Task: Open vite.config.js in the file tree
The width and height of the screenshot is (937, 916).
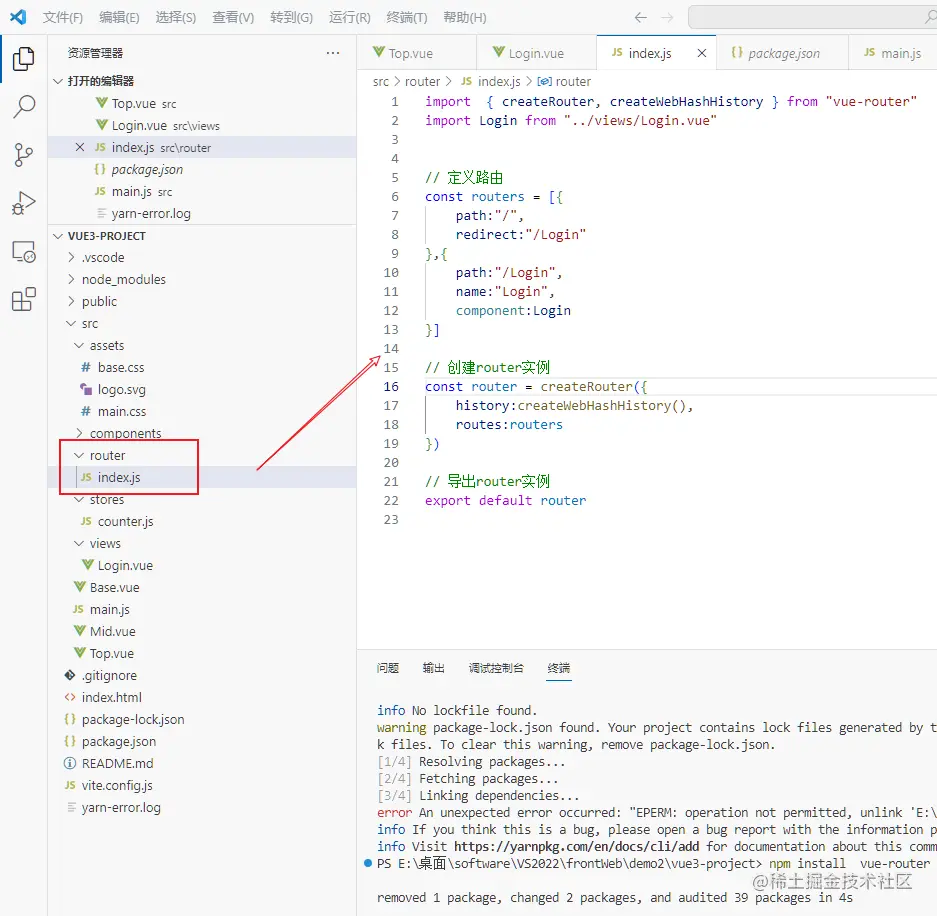Action: [202, 786]
